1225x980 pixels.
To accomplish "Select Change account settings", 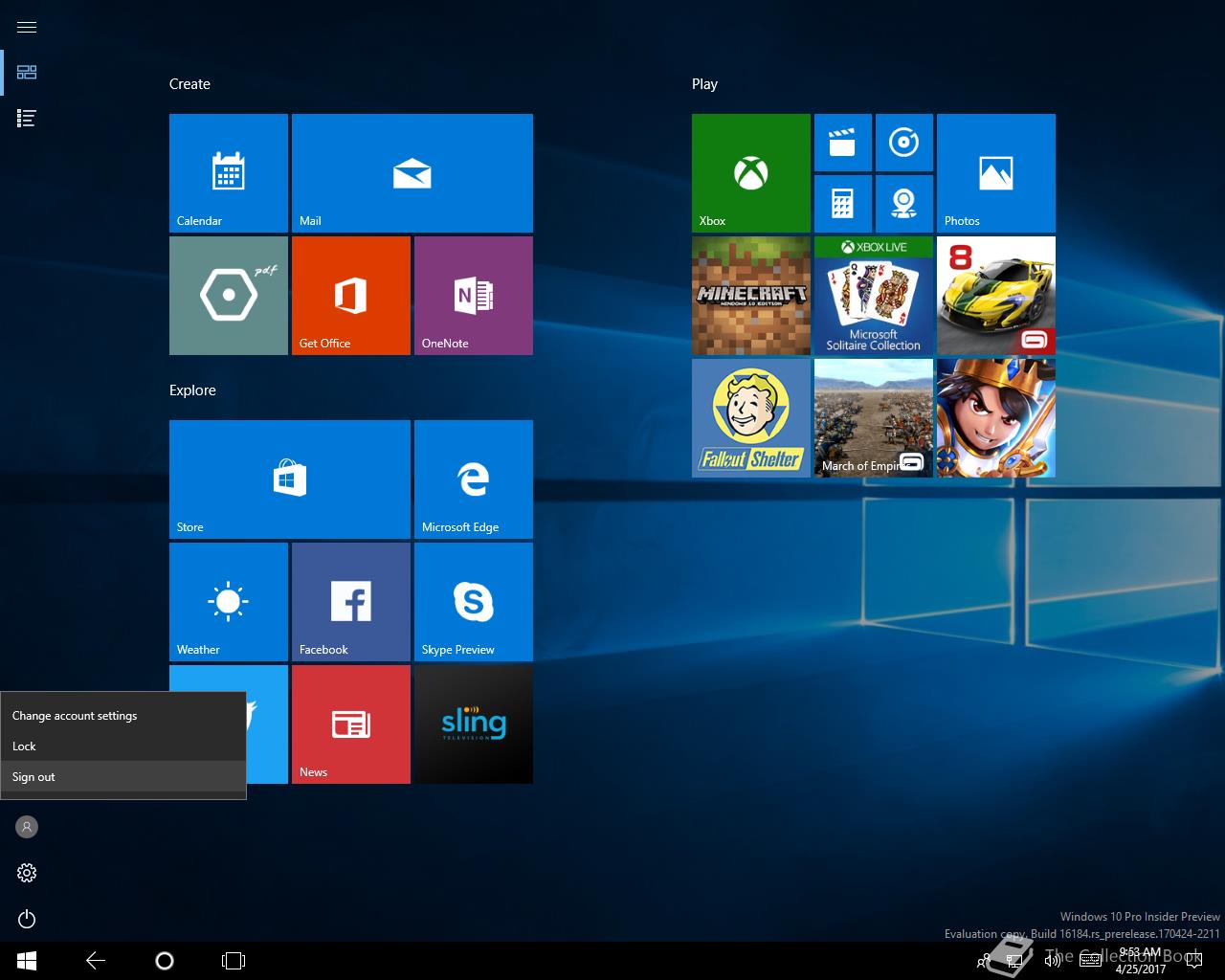I will click(123, 716).
